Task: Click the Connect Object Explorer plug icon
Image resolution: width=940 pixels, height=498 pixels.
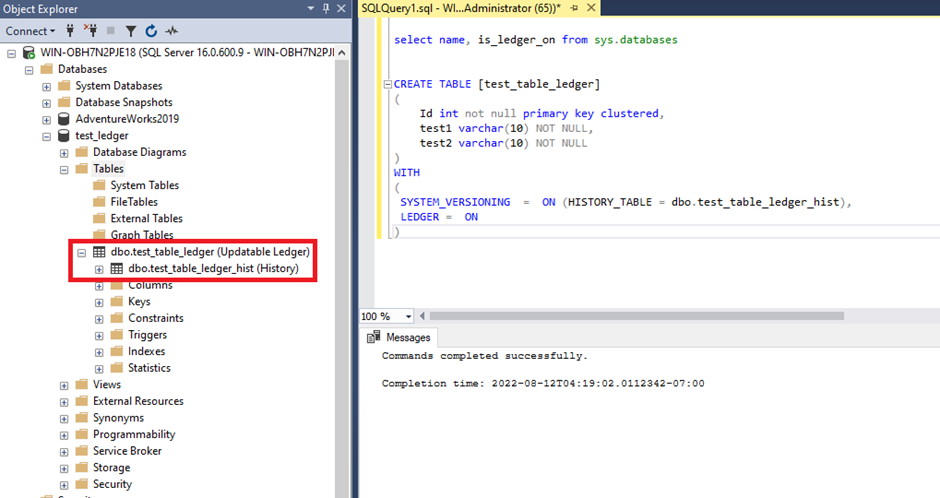Action: [70, 31]
